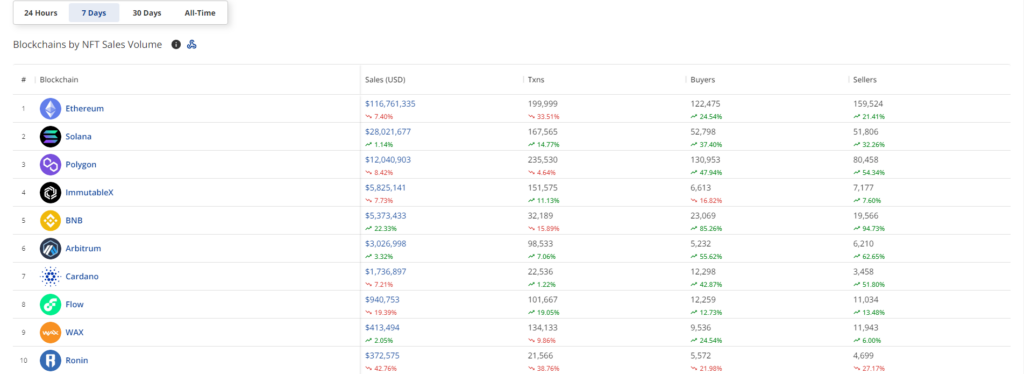Select the 80,458 Sellers cell for Polygon
Image resolution: width=1024 pixels, height=374 pixels.
click(x=867, y=159)
